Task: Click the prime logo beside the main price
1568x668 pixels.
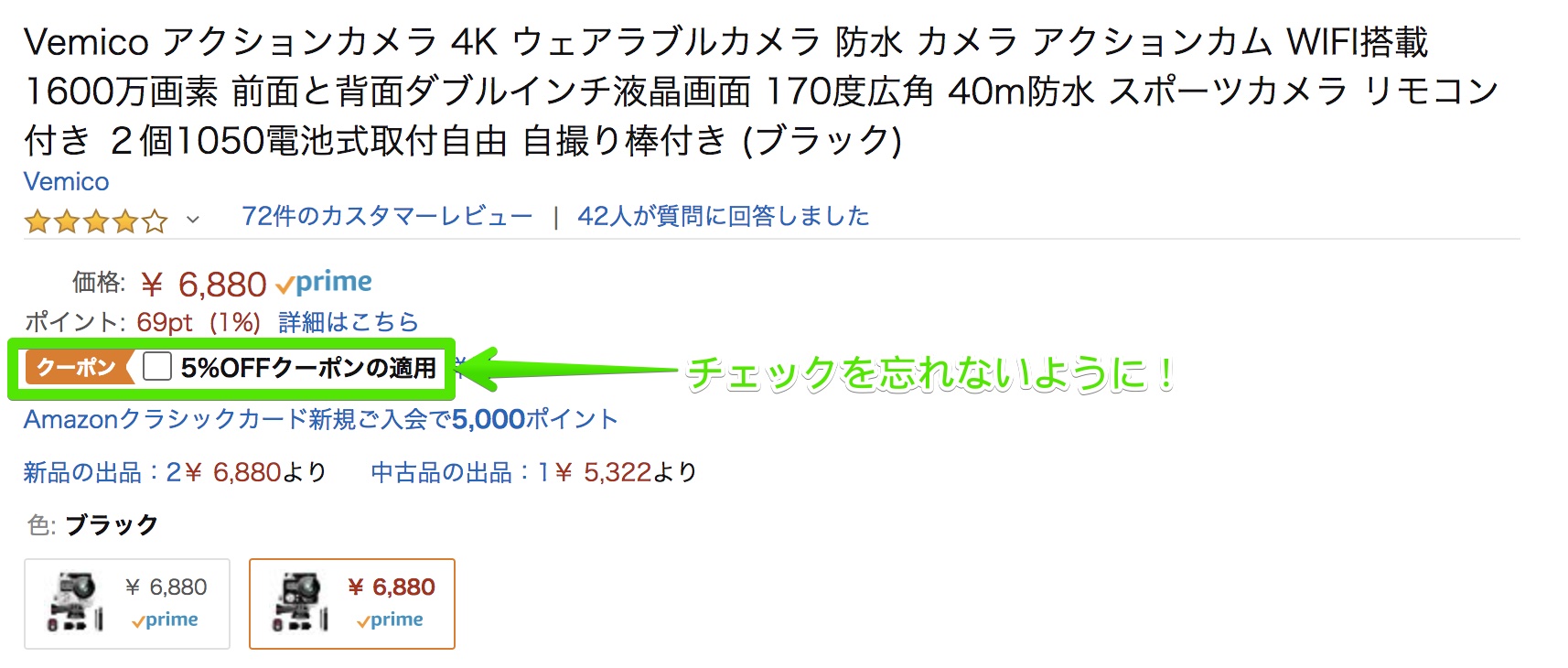Action: point(325,283)
